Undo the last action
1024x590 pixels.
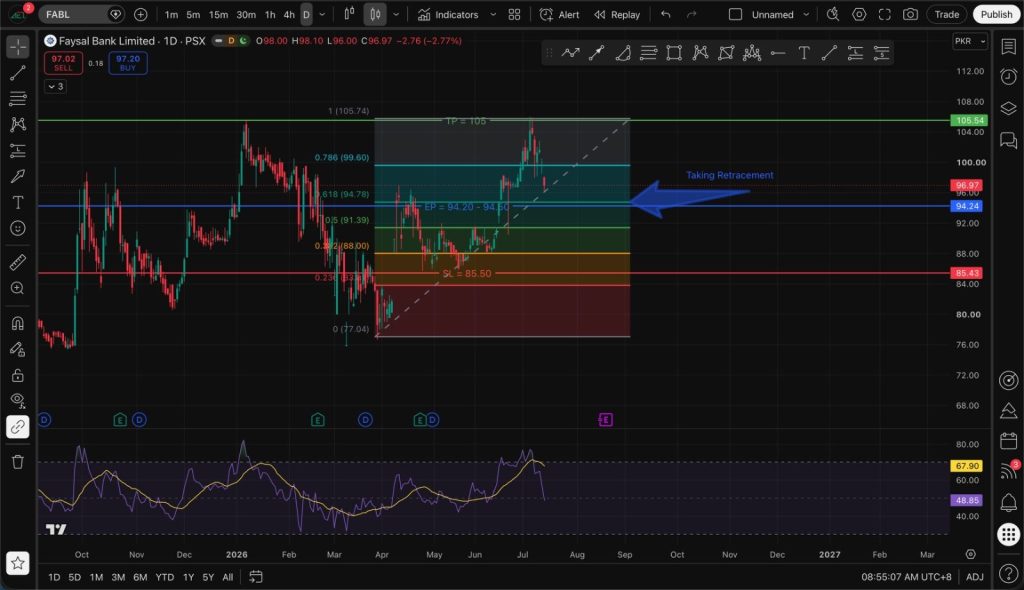(x=665, y=14)
